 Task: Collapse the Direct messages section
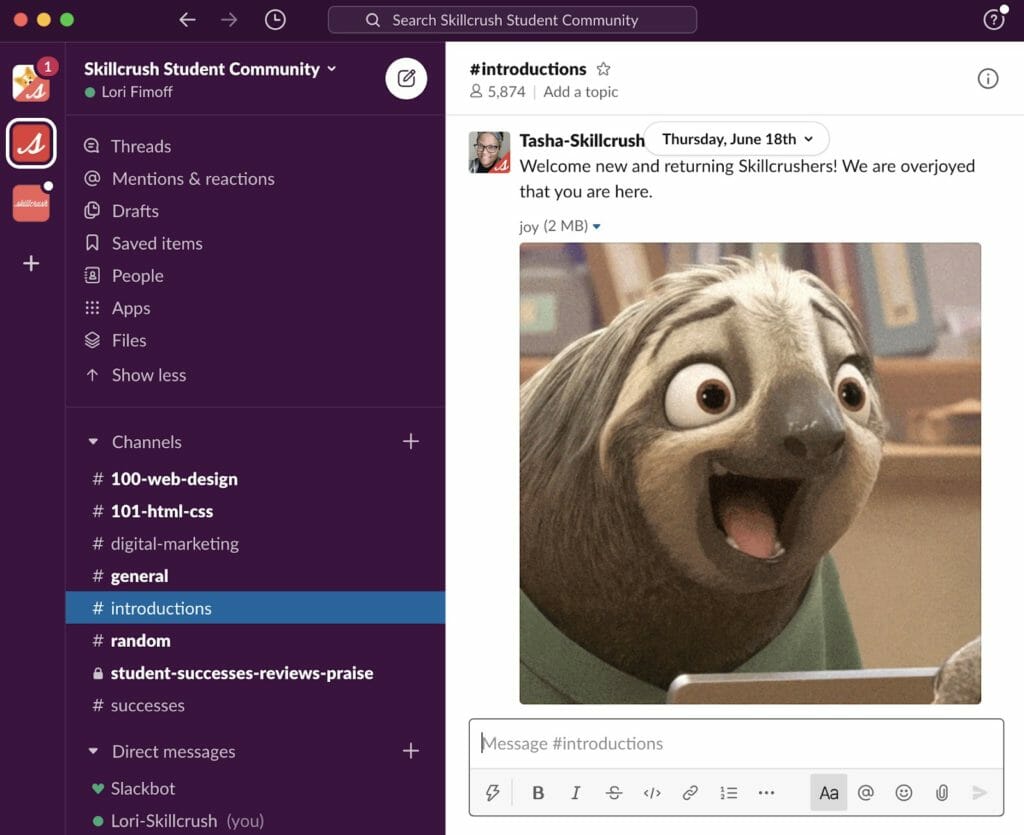point(94,752)
